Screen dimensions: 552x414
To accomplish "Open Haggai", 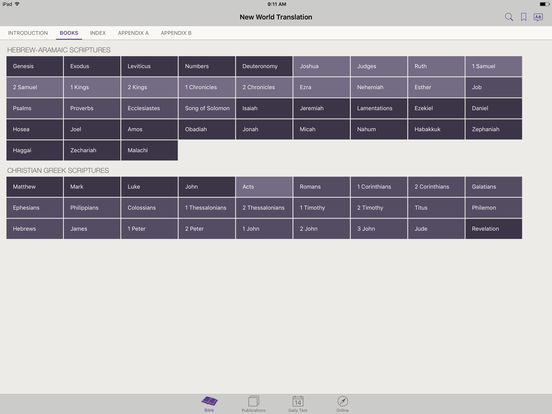I will [x=34, y=150].
